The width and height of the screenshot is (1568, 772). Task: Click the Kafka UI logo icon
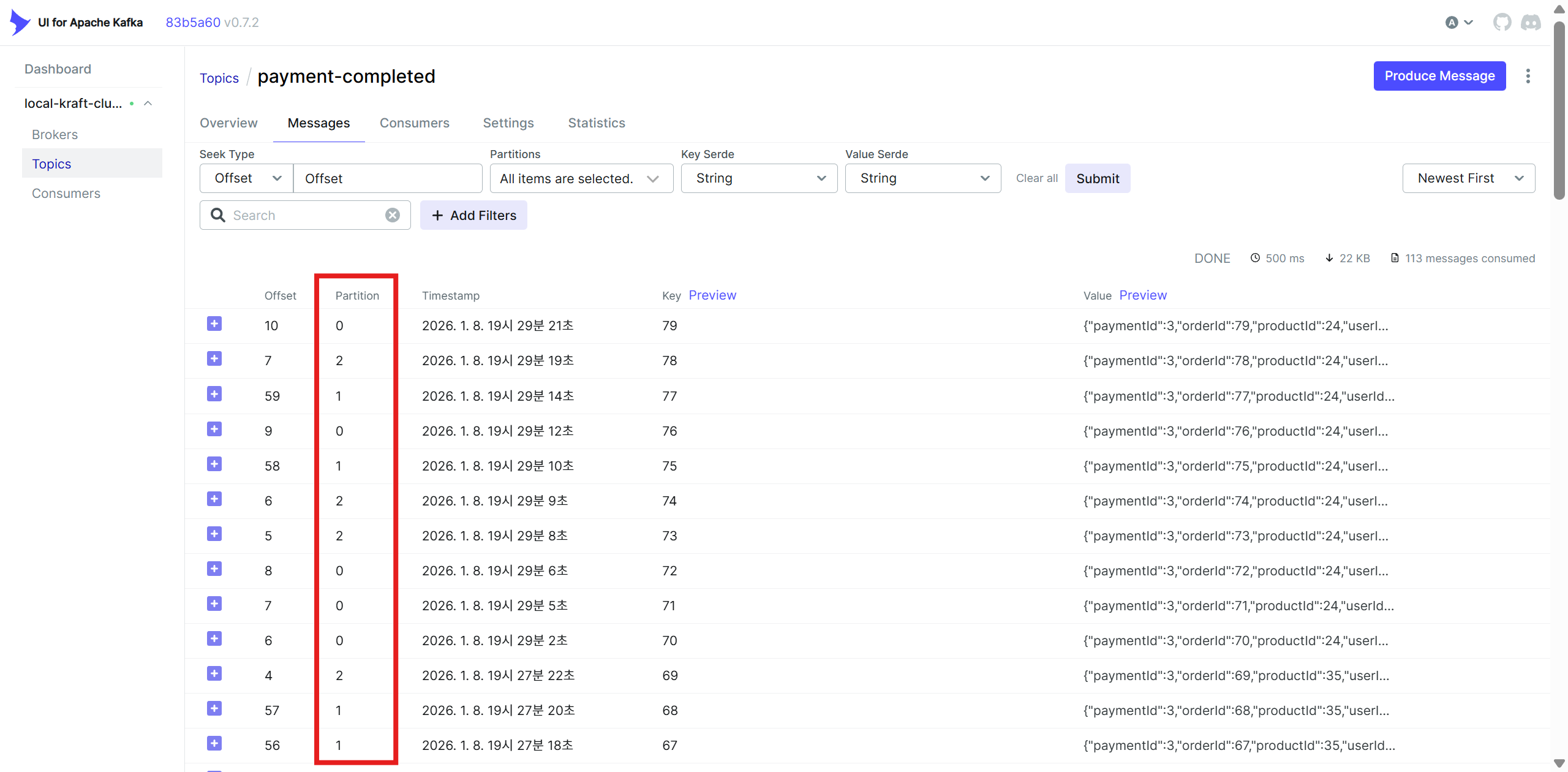point(20,23)
